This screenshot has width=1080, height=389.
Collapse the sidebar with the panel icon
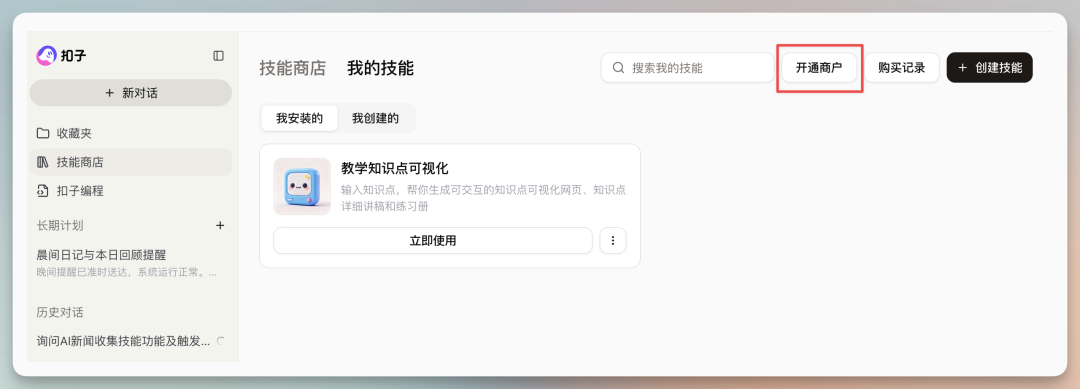(218, 56)
